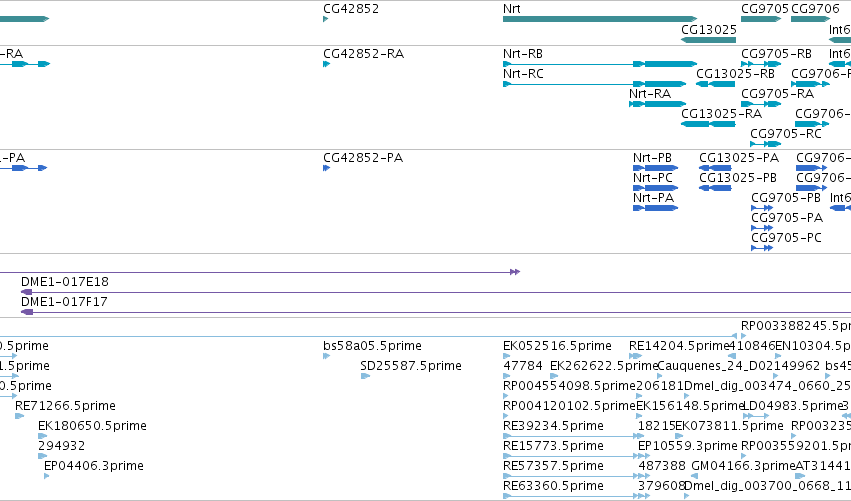Click the CG13025-PB protein
Viewport: 851px width, 501px height.
tap(715, 188)
